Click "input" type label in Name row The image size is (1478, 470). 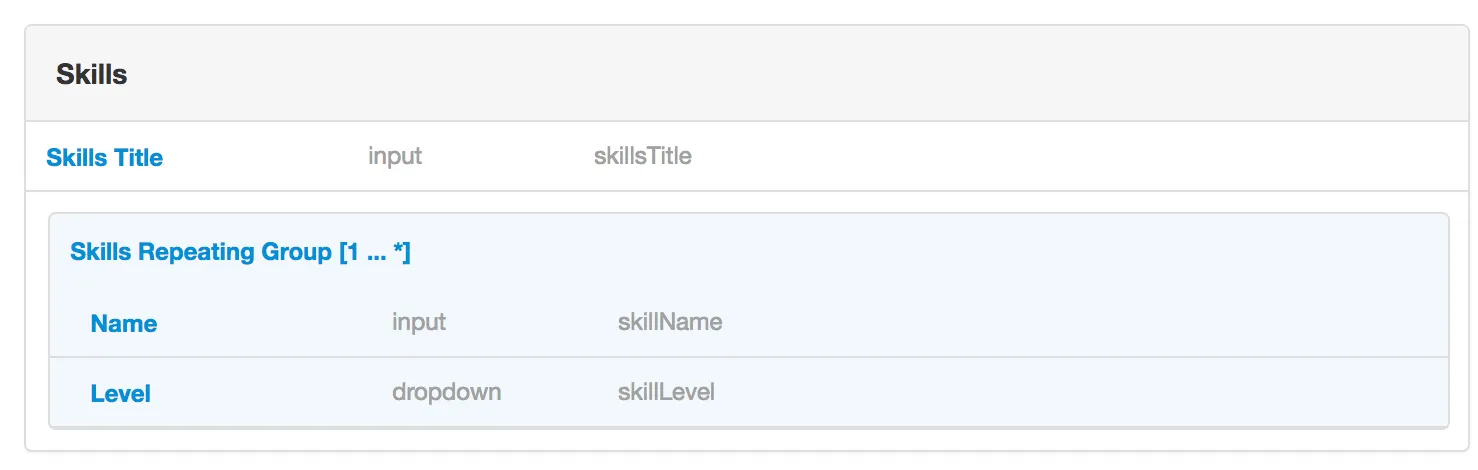(x=419, y=323)
